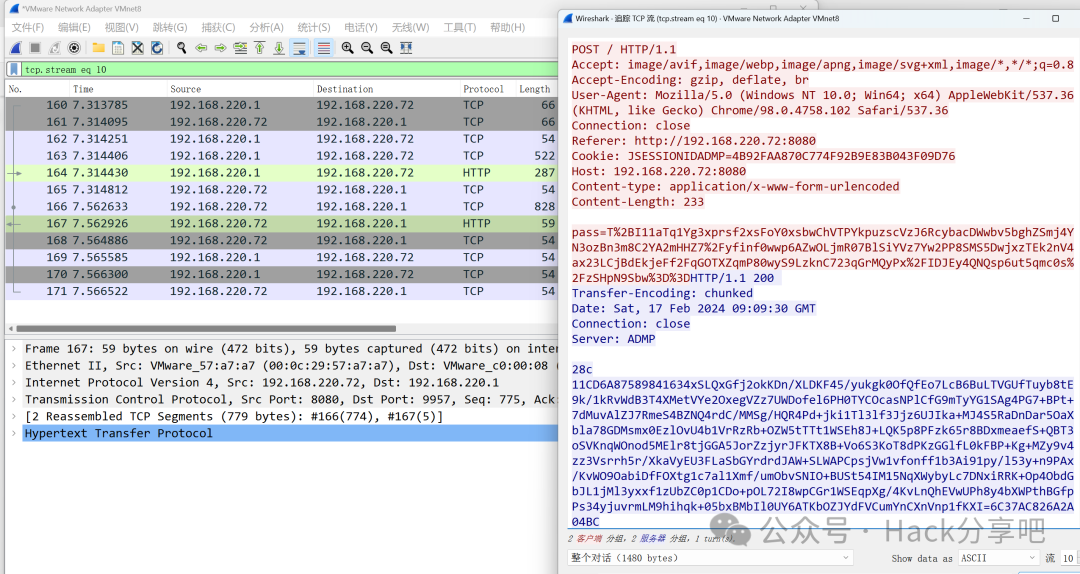This screenshot has width=1080, height=574.
Task: Click the Time column header
Action: [83, 89]
